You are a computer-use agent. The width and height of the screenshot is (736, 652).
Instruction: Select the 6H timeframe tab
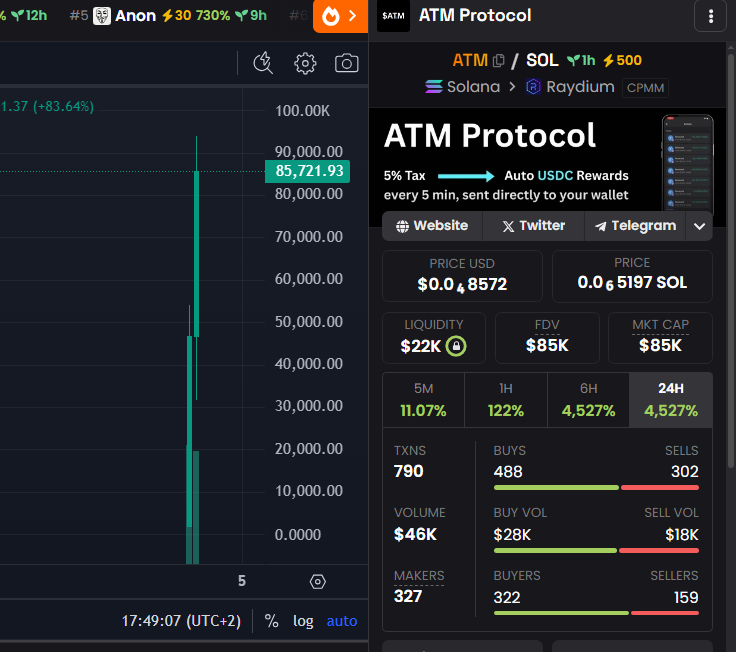[588, 400]
